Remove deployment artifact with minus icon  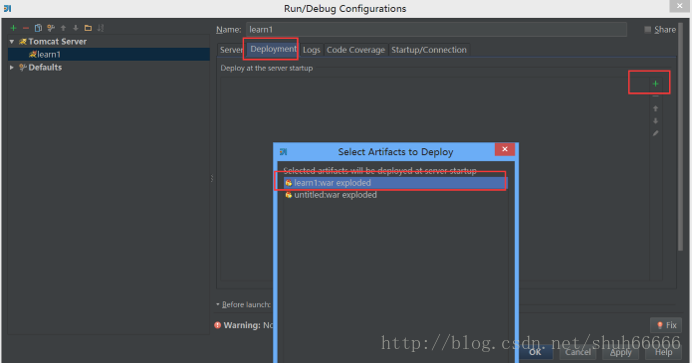[x=655, y=96]
